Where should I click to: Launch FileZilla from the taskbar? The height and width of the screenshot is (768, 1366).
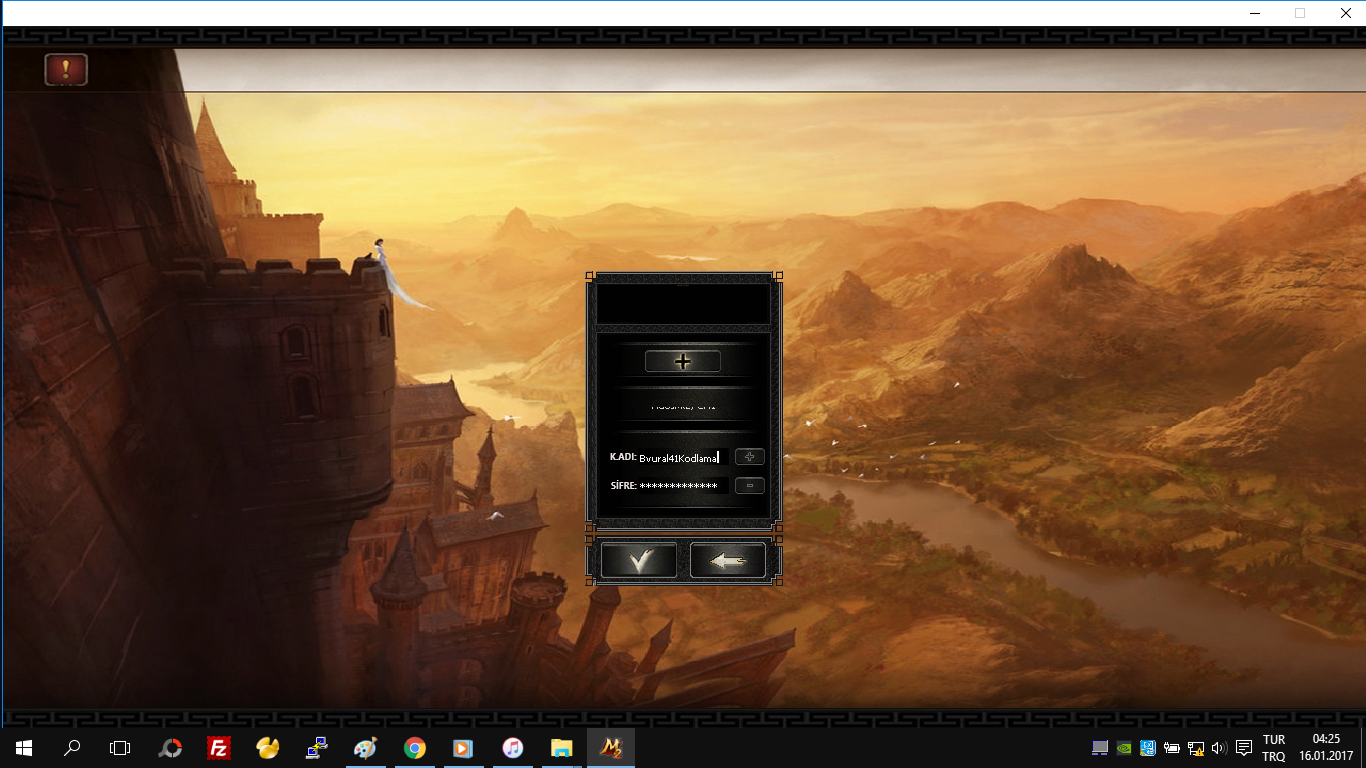pyautogui.click(x=219, y=748)
